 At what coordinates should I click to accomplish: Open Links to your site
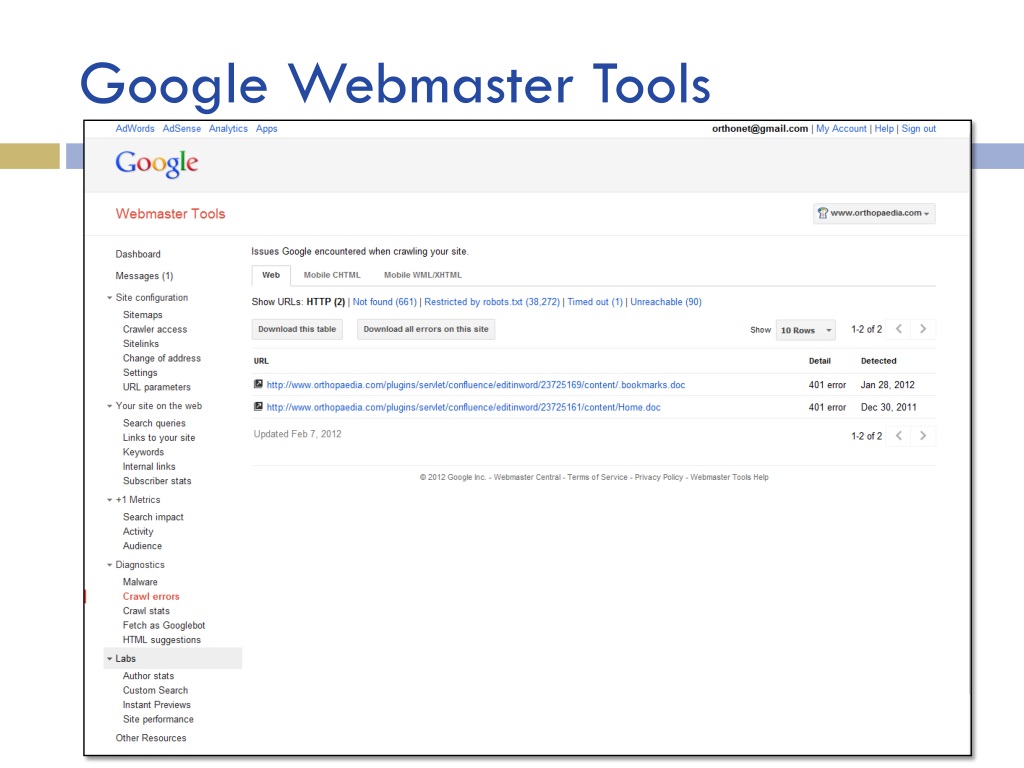[x=159, y=438]
